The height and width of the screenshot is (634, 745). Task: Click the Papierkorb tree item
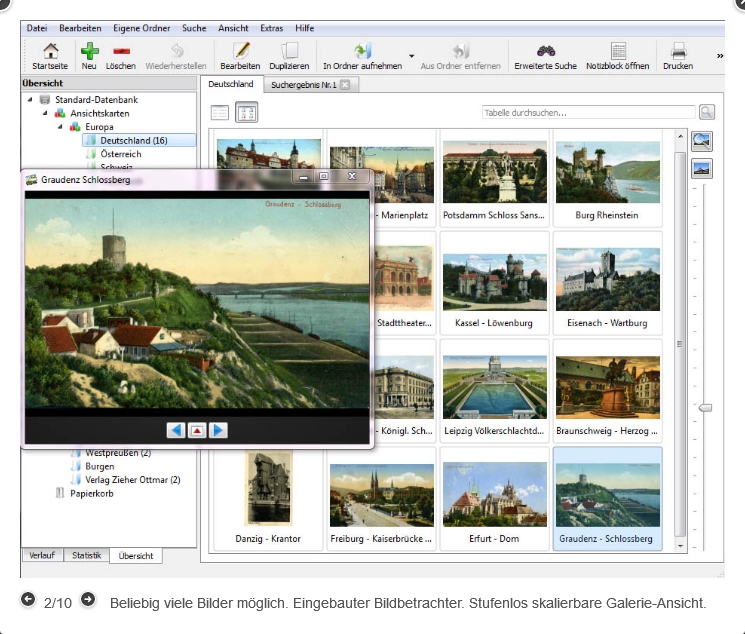pyautogui.click(x=91, y=493)
